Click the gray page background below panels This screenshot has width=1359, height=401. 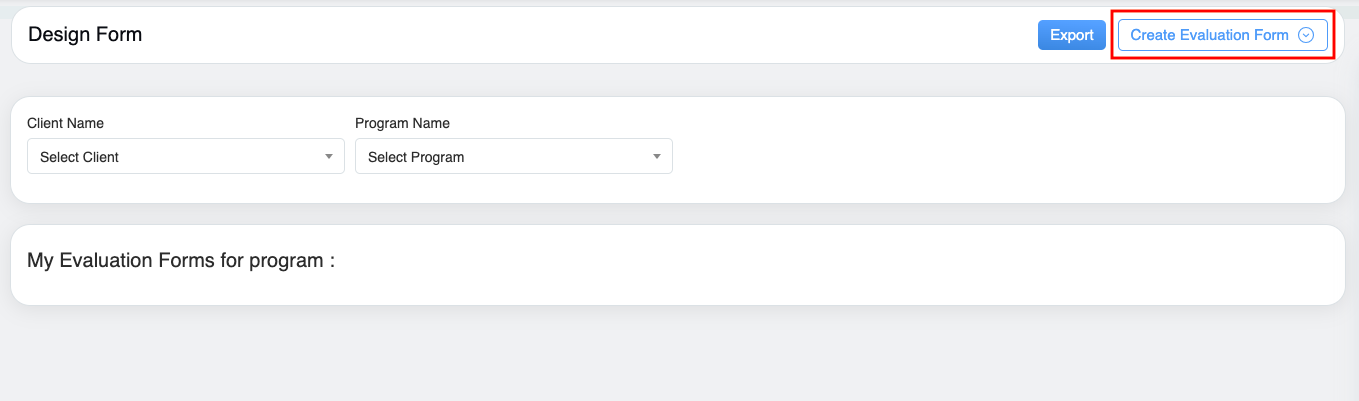click(x=680, y=355)
